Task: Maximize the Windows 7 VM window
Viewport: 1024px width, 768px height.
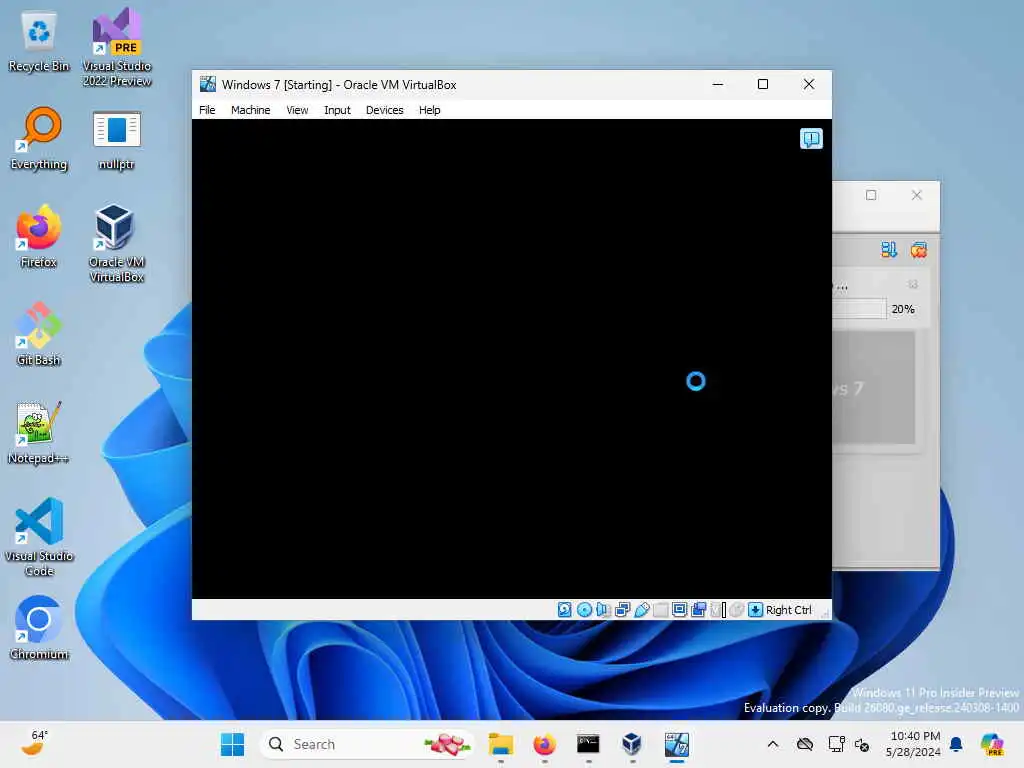Action: tap(763, 84)
